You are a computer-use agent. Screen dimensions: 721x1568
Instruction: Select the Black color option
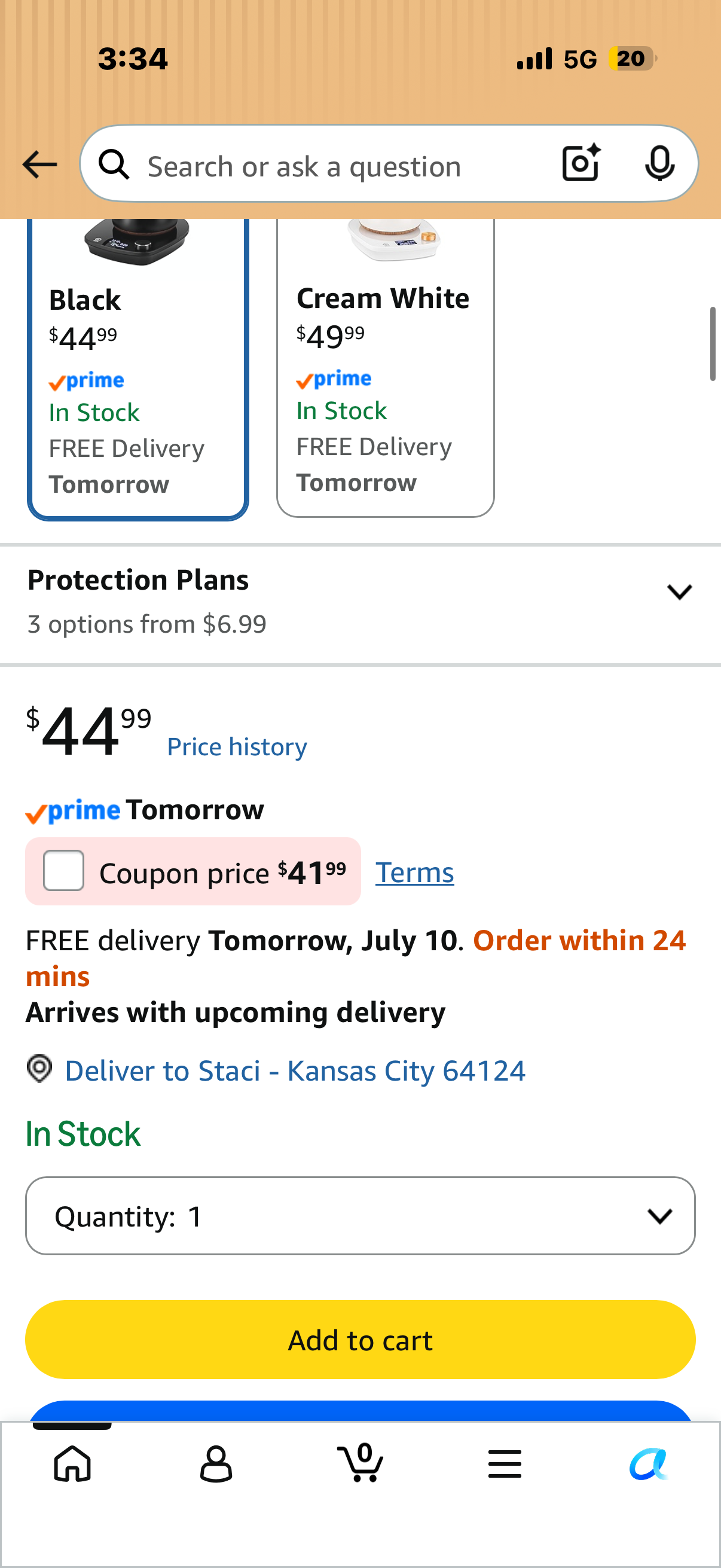tap(138, 368)
